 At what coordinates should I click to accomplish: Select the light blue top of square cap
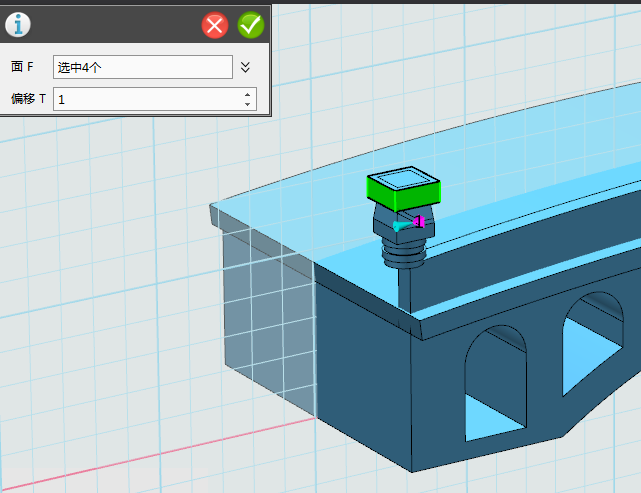(406, 179)
